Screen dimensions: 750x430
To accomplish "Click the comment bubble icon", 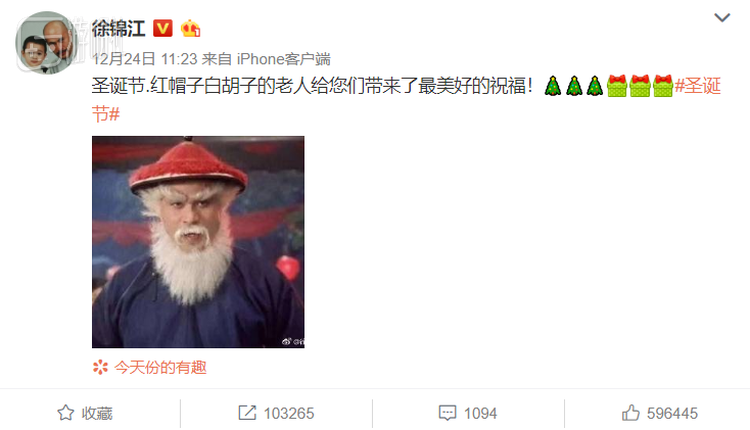I will pyautogui.click(x=448, y=413).
